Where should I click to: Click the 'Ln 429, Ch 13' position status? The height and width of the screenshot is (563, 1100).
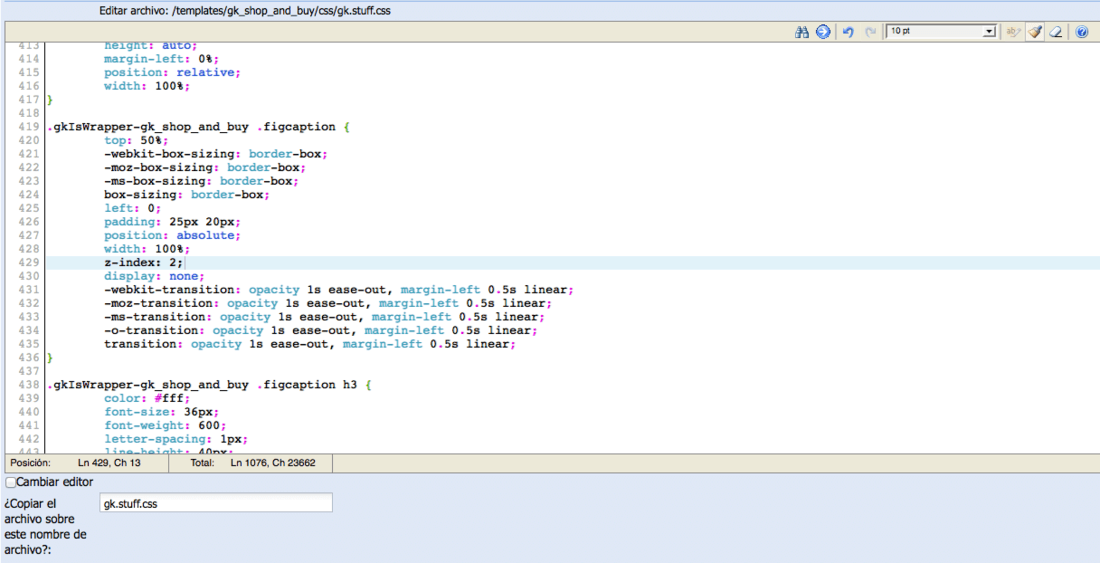point(109,463)
